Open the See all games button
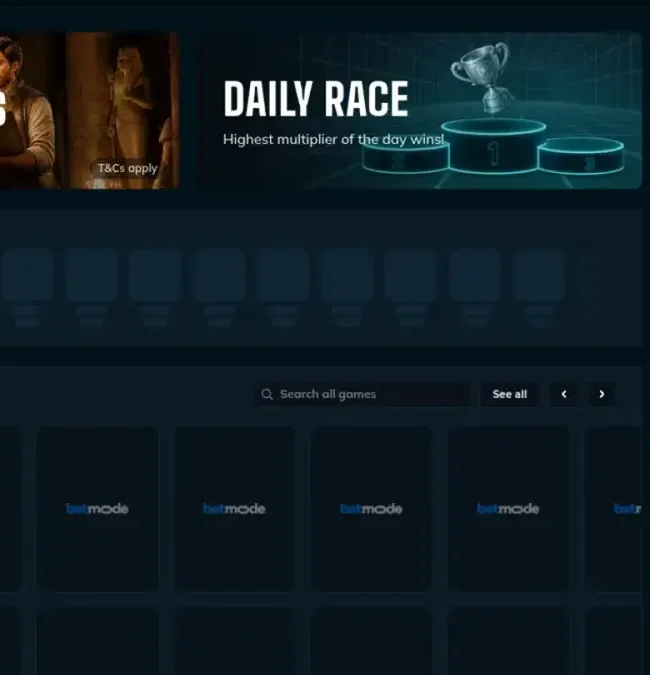This screenshot has height=675, width=650. click(510, 394)
